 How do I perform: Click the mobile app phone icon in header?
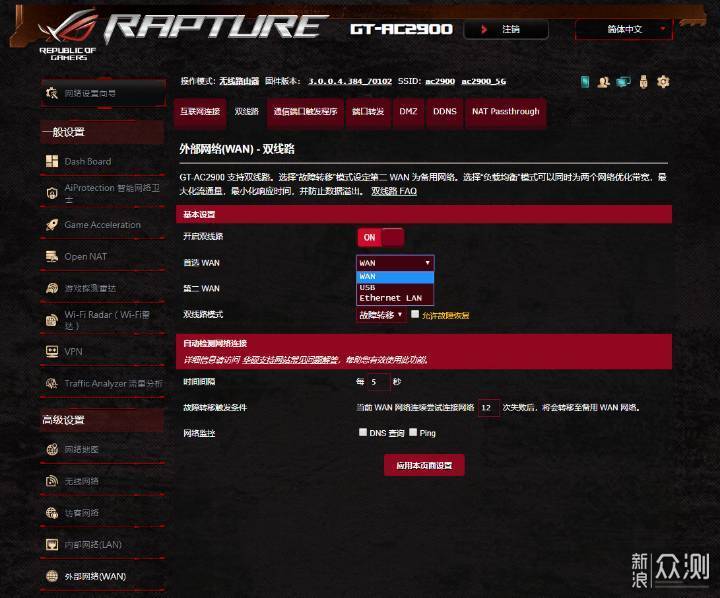585,82
